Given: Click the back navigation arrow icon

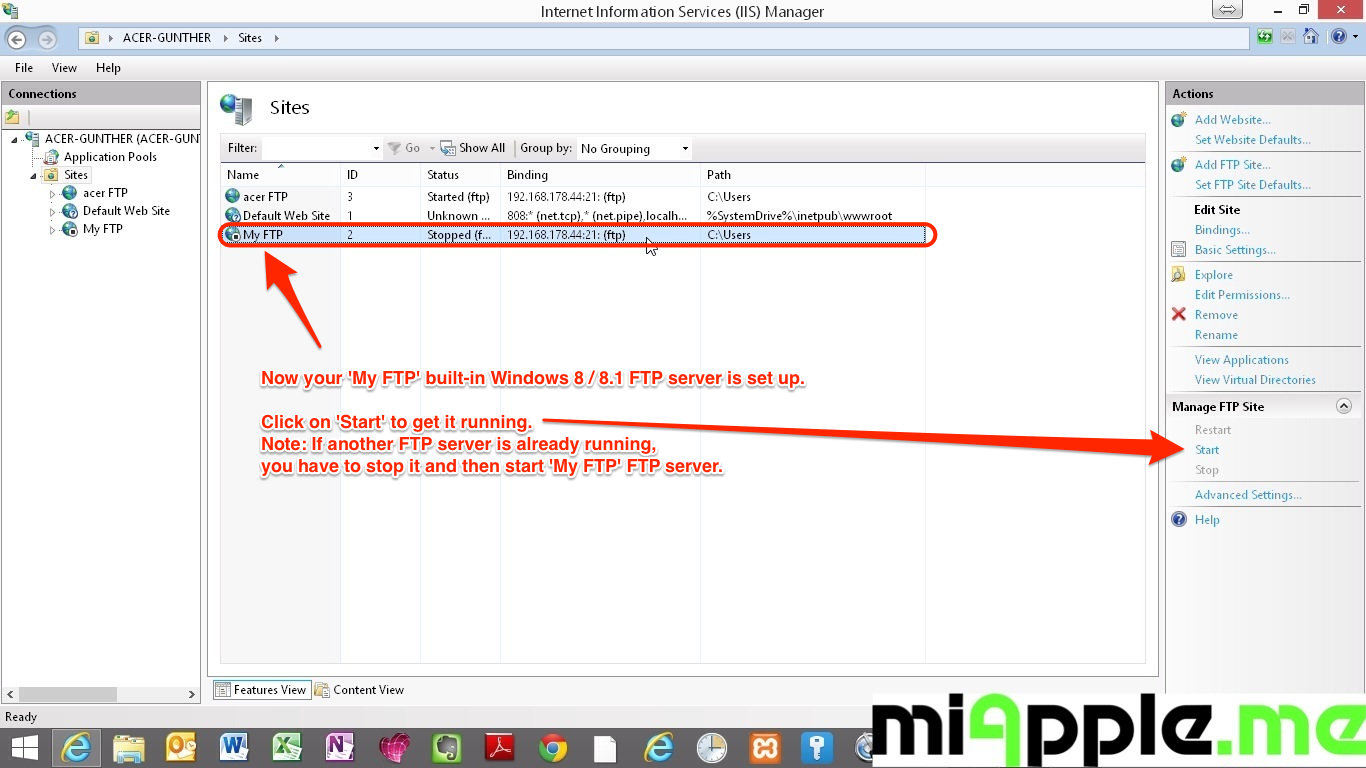Looking at the screenshot, I should click(17, 38).
